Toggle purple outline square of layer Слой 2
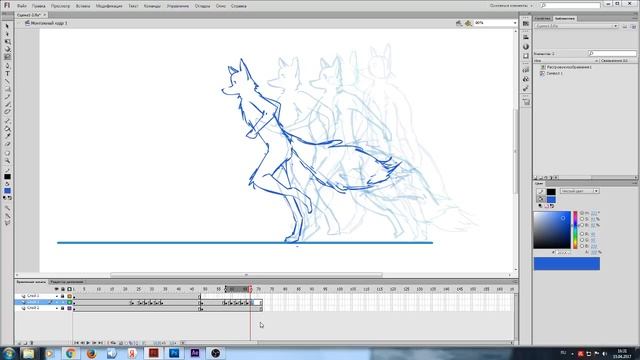This screenshot has height=360, width=640. pos(69,308)
